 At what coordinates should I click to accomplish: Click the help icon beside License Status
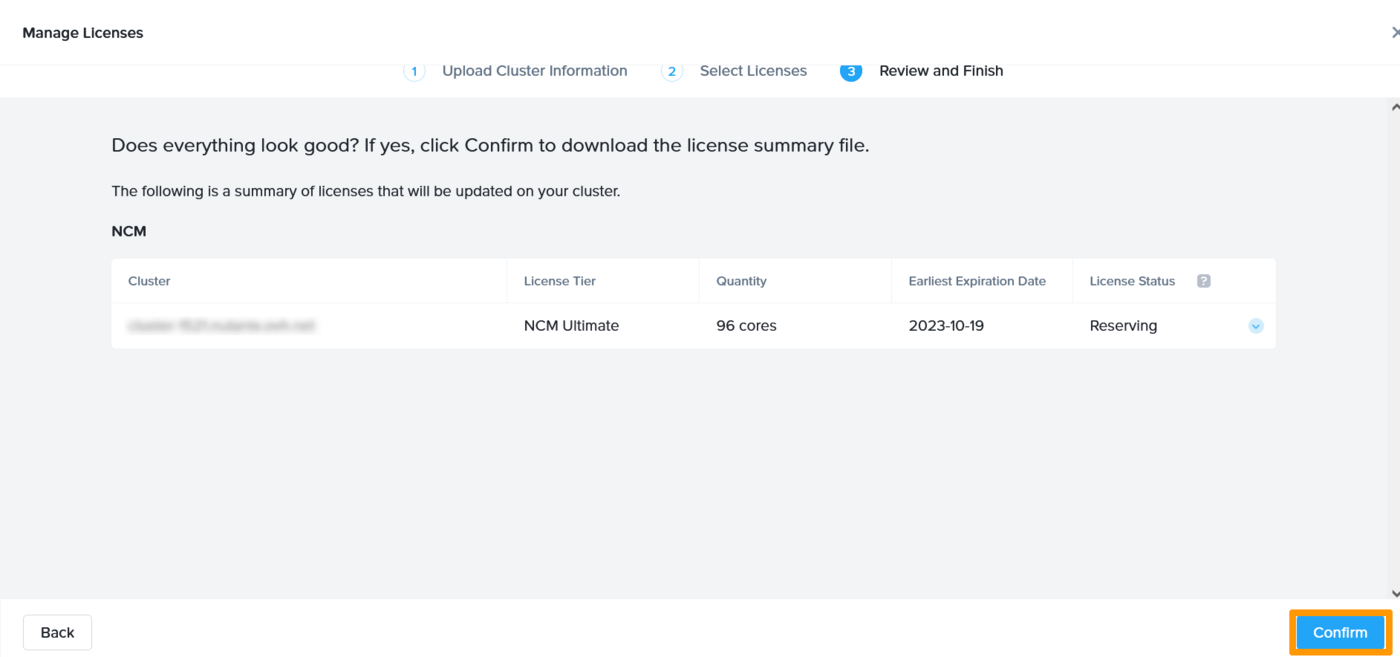[x=1203, y=281]
